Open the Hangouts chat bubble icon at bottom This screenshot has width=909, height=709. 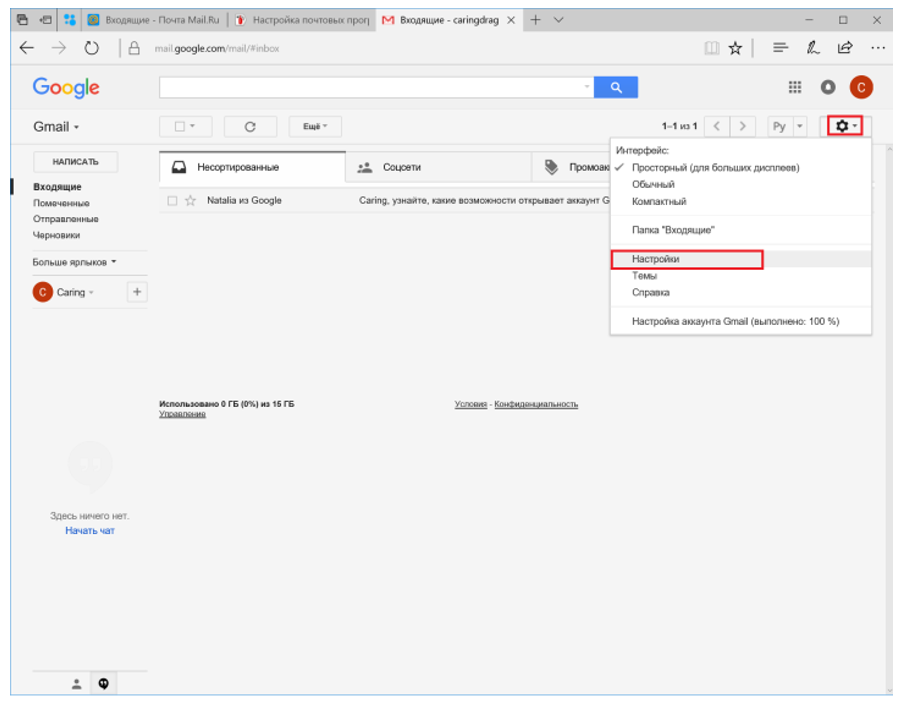pos(104,684)
